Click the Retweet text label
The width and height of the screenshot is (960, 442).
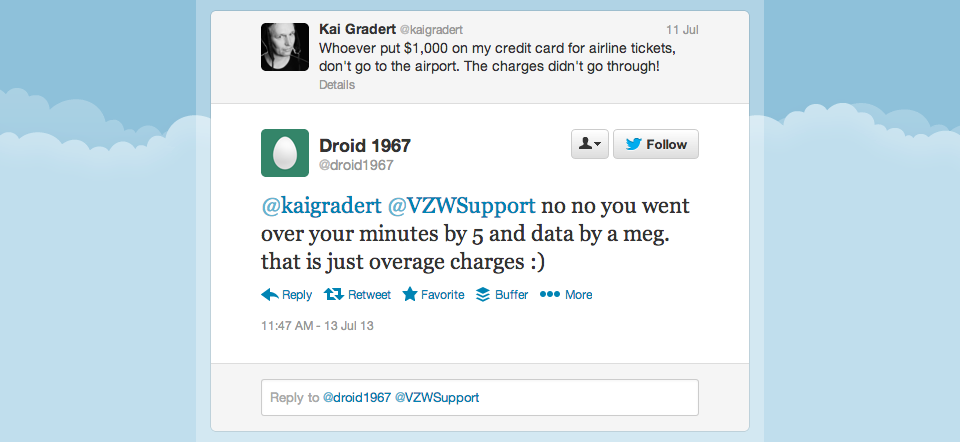coord(369,295)
